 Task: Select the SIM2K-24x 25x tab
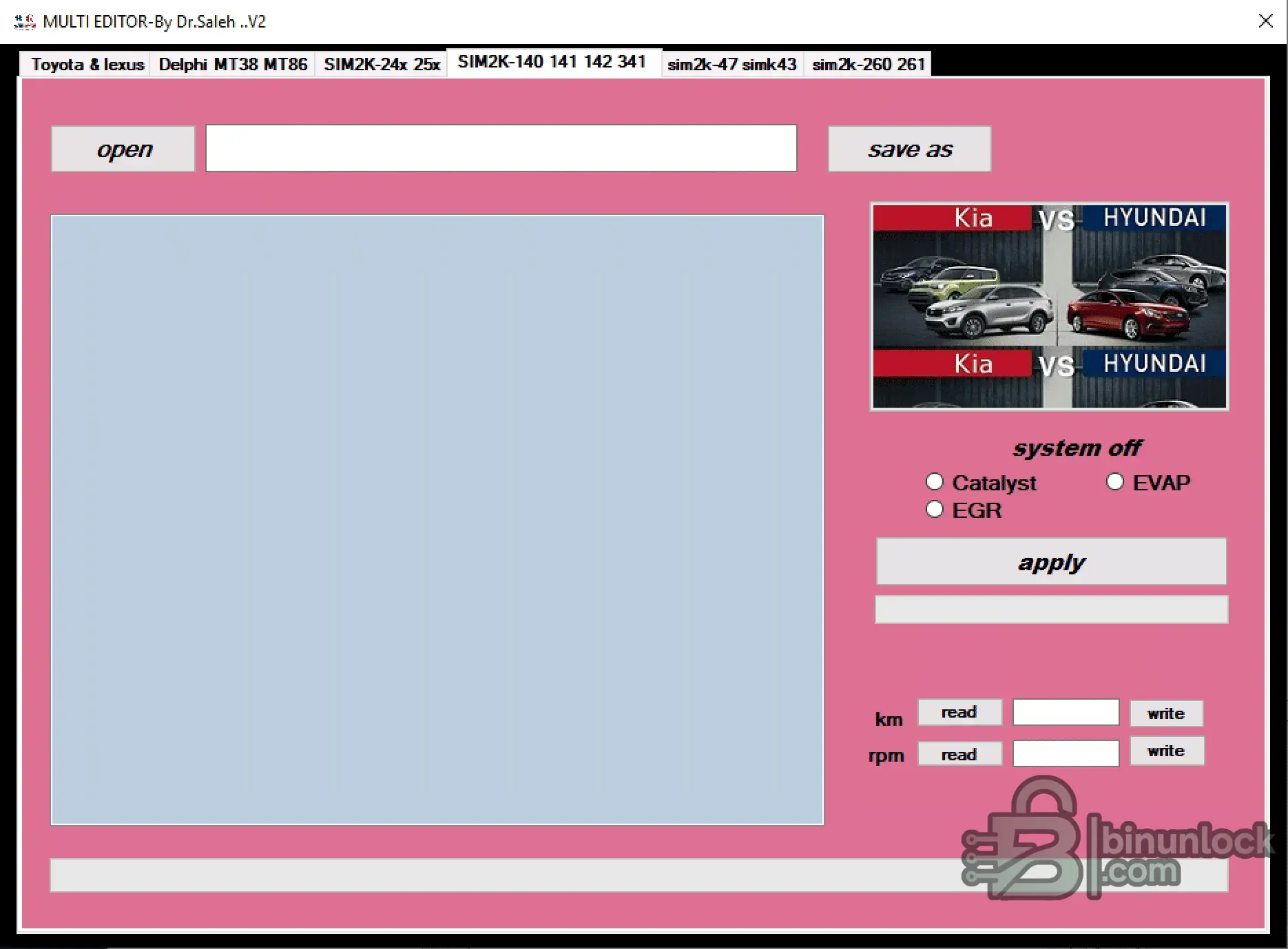click(x=382, y=64)
